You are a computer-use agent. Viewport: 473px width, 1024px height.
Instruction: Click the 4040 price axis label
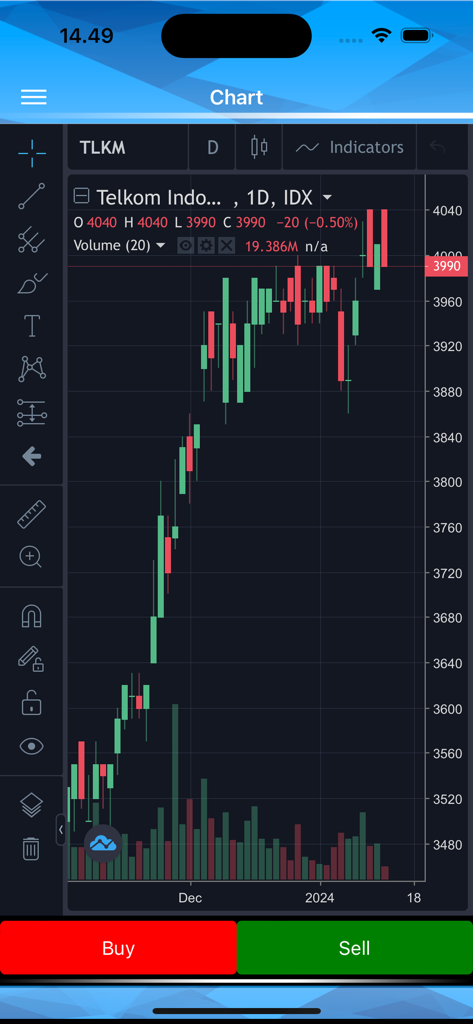click(447, 211)
